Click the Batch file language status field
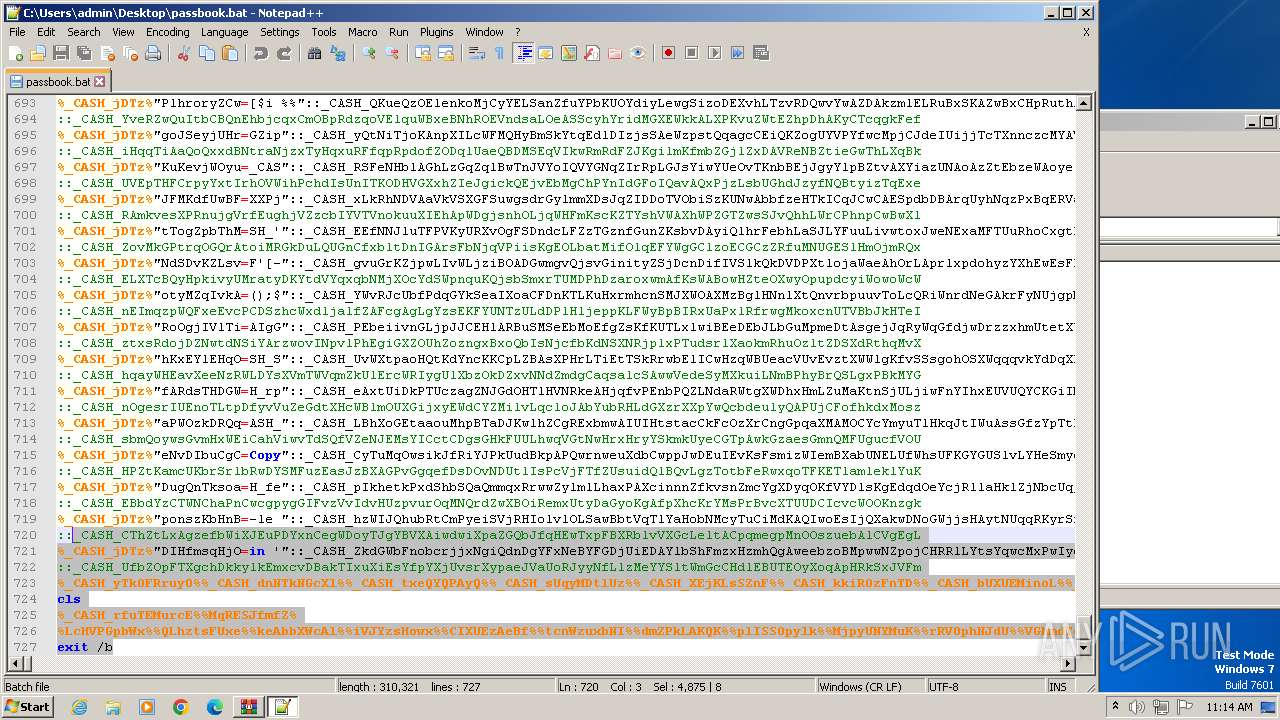Viewport: 1280px width, 720px height. pos(168,687)
